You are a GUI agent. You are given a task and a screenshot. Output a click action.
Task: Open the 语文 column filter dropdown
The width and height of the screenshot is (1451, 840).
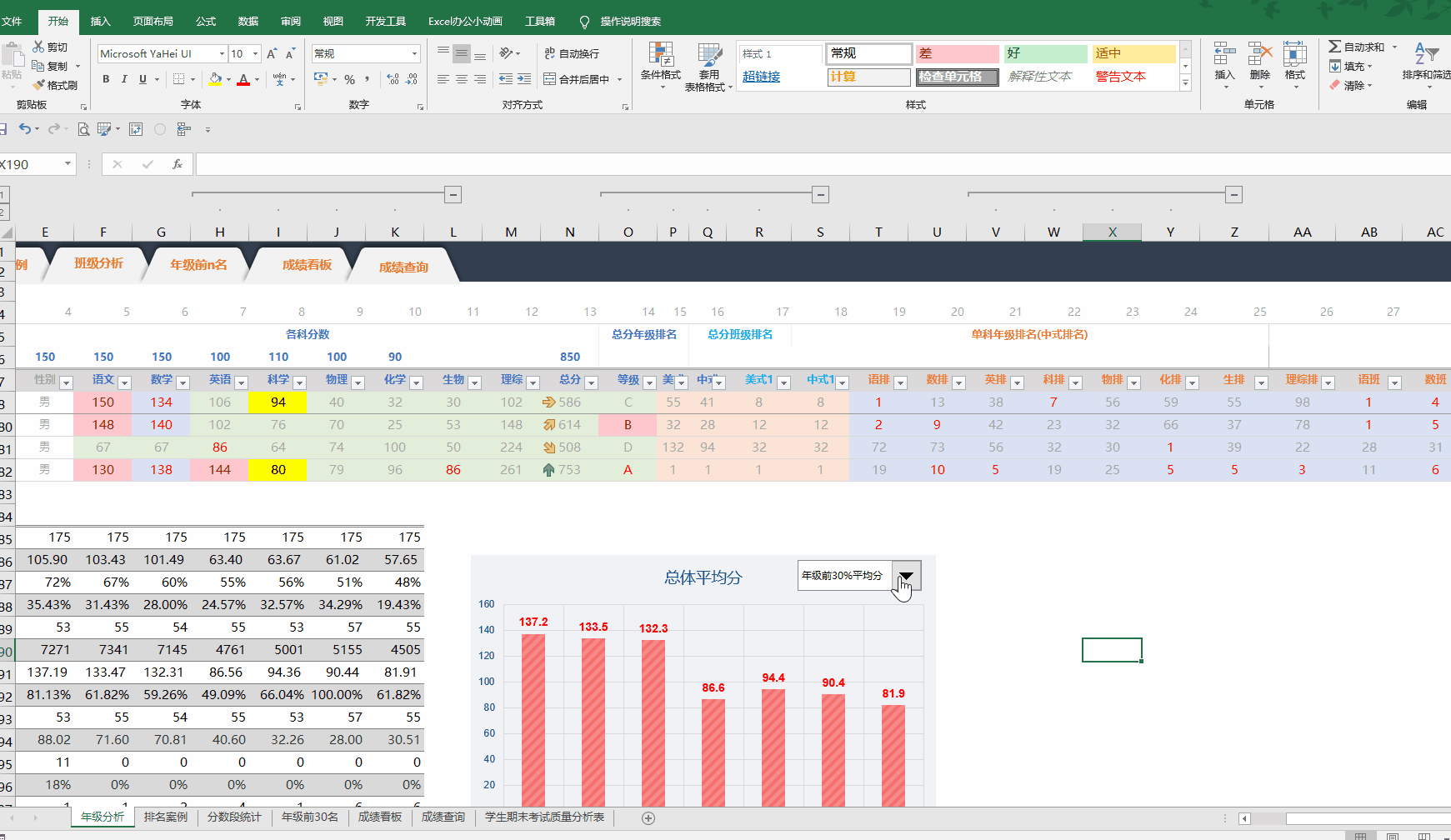pyautogui.click(x=125, y=382)
